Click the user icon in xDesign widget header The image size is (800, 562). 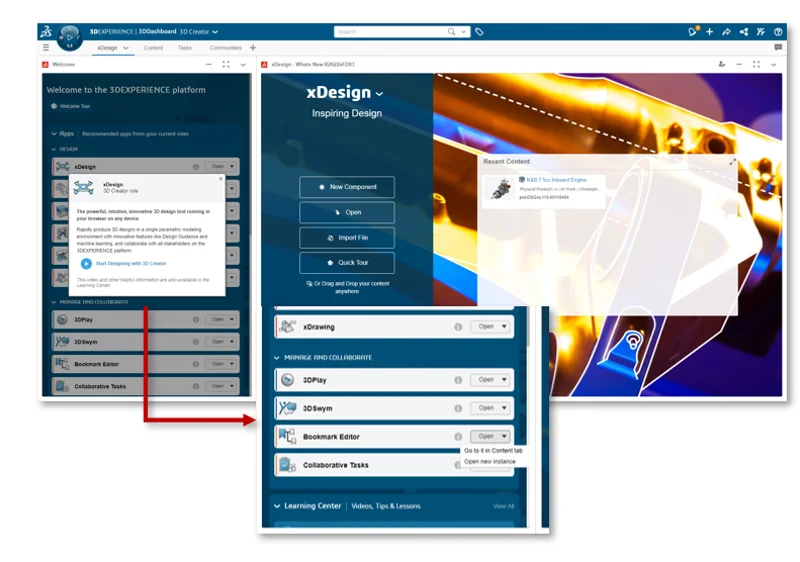[721, 64]
